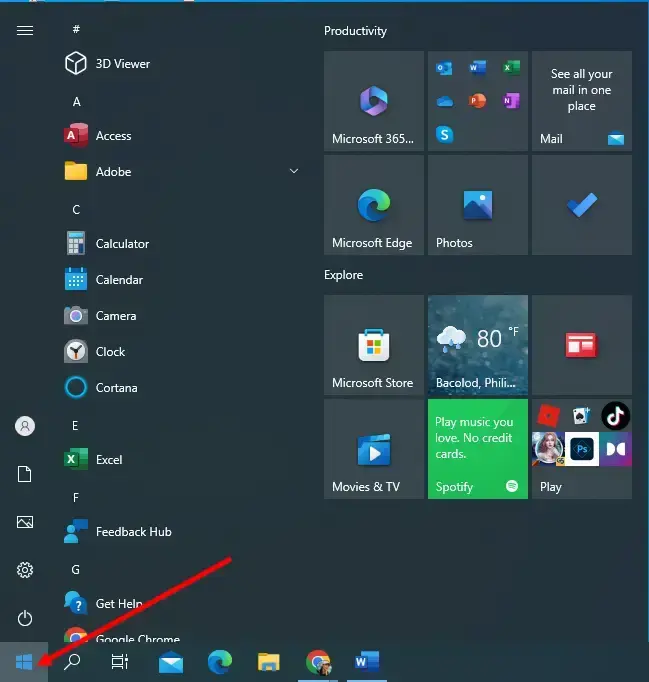This screenshot has height=682, width=649.
Task: Click the user account icon
Action: click(x=25, y=426)
